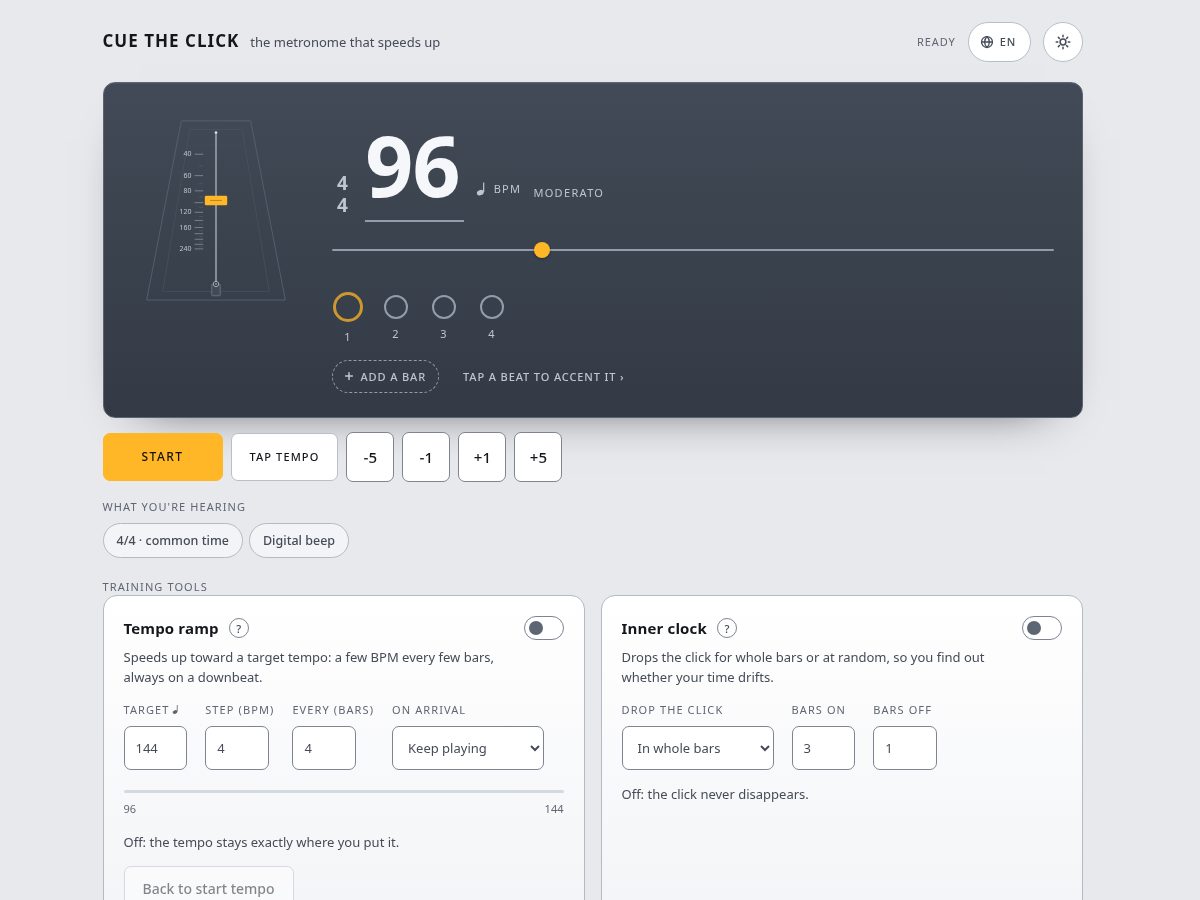Click the Inner clock help question mark

[x=727, y=628]
